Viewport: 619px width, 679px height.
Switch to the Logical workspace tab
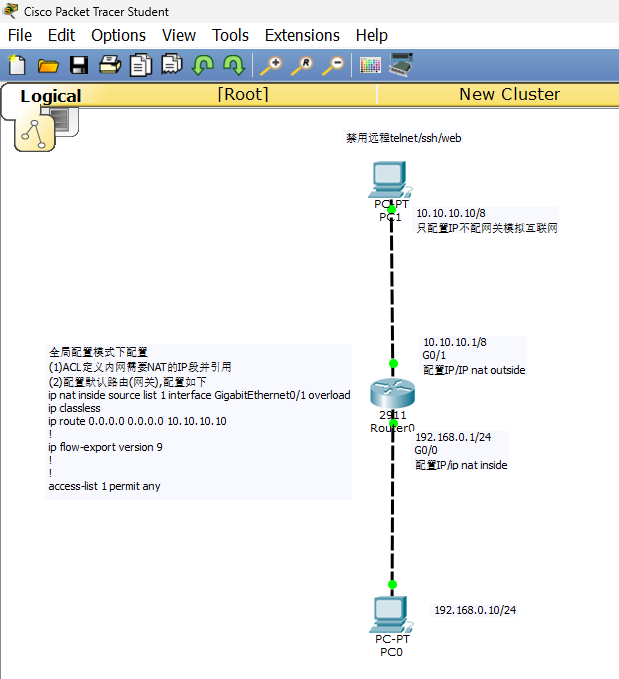pyautogui.click(x=51, y=96)
